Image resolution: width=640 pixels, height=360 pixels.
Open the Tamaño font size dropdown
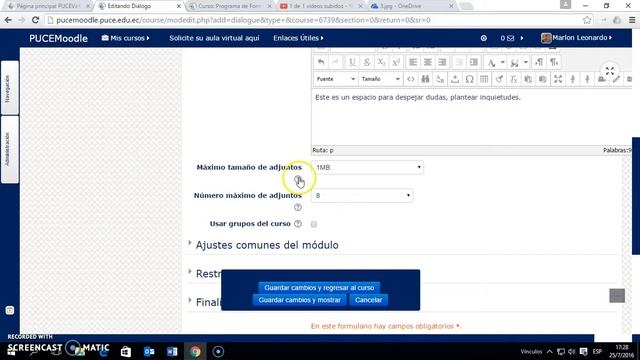[380, 79]
